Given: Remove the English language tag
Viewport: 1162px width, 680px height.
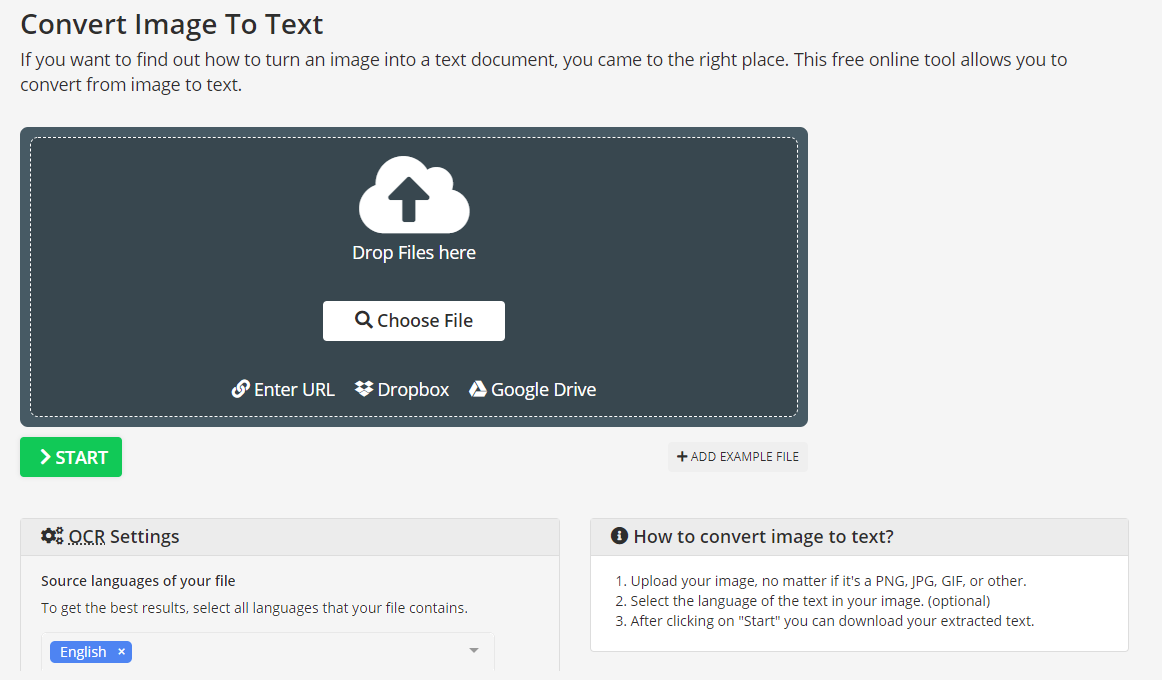Looking at the screenshot, I should click(122, 651).
